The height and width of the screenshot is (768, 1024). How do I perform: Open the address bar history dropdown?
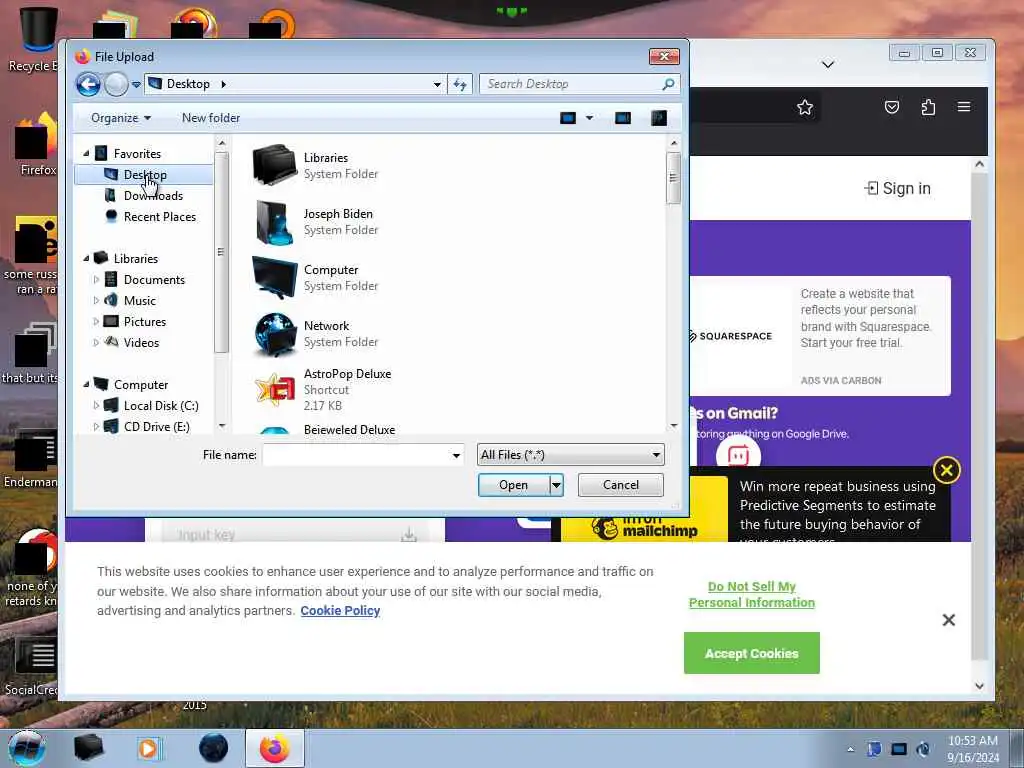pos(437,84)
